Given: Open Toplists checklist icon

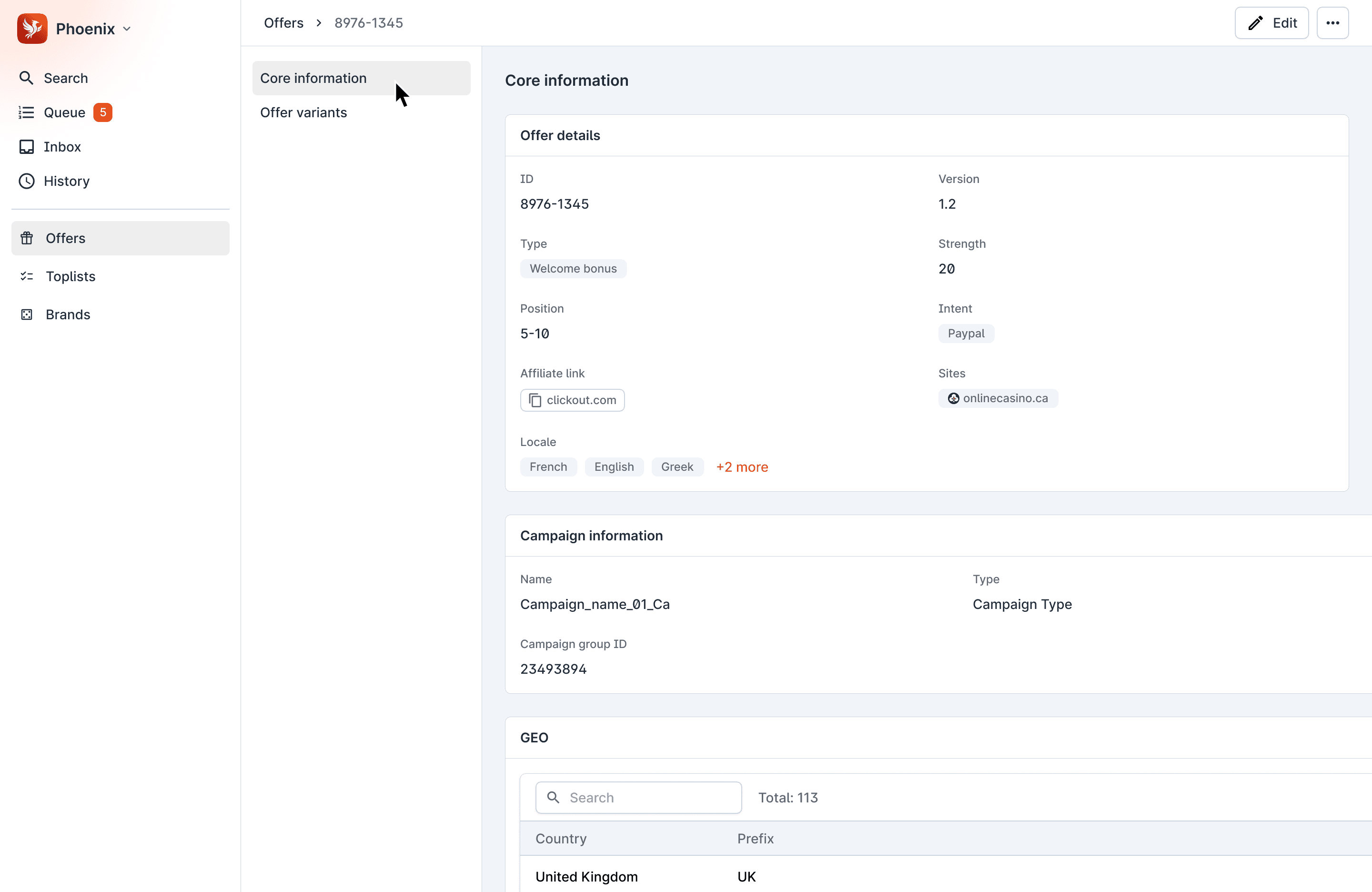Looking at the screenshot, I should [x=27, y=276].
